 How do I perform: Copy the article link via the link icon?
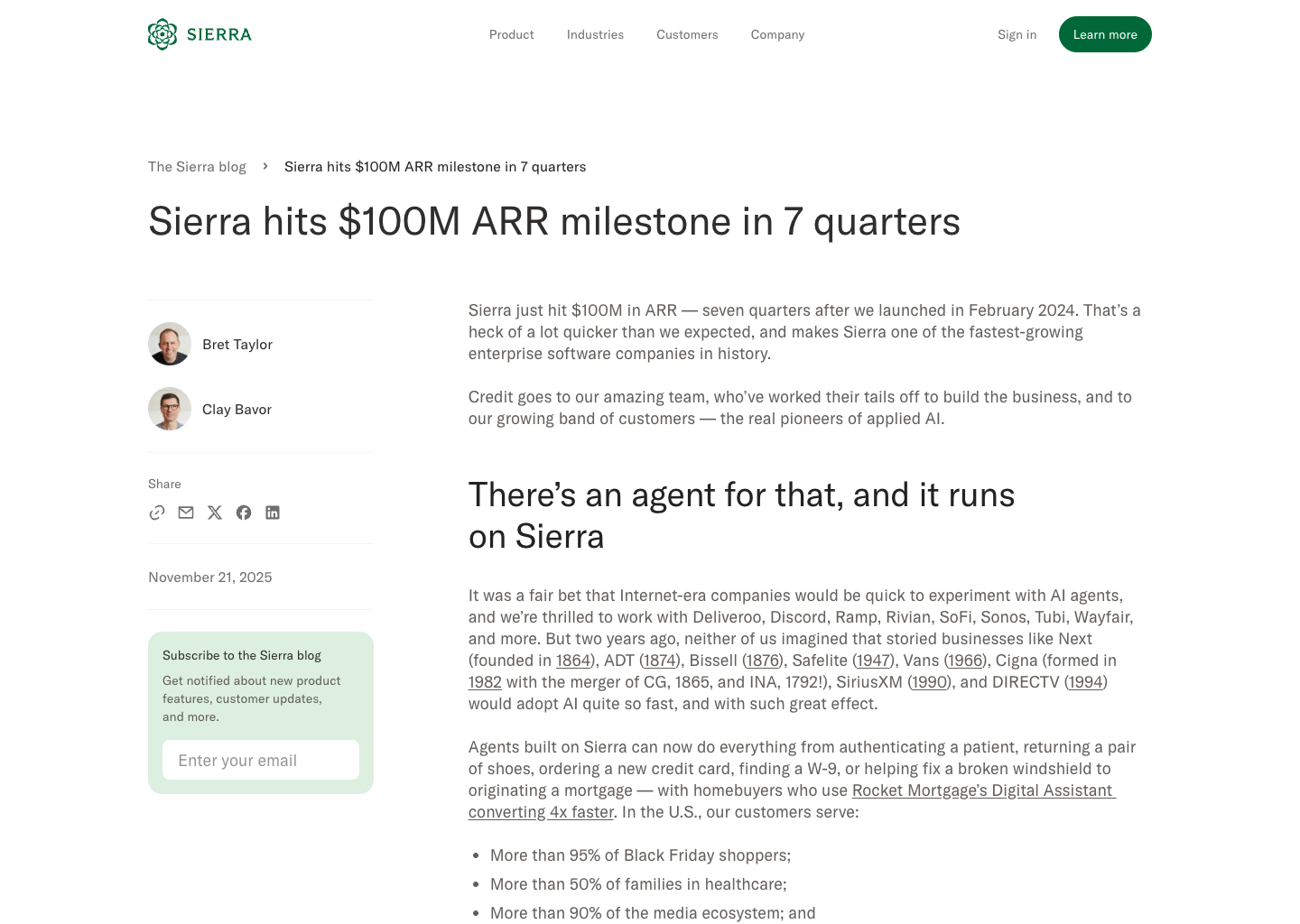tap(157, 513)
